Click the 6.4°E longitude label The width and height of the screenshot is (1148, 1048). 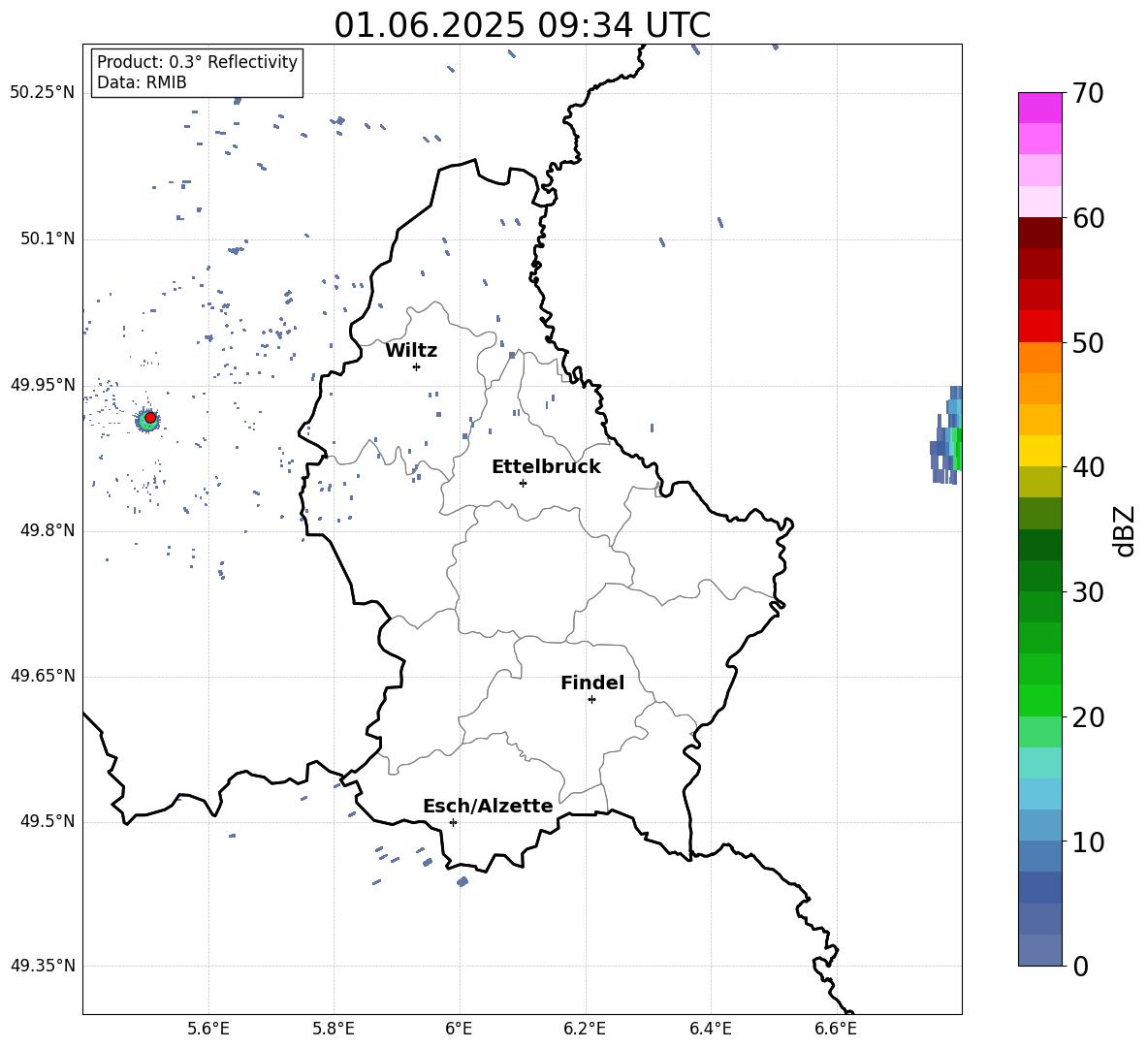pos(710,1029)
